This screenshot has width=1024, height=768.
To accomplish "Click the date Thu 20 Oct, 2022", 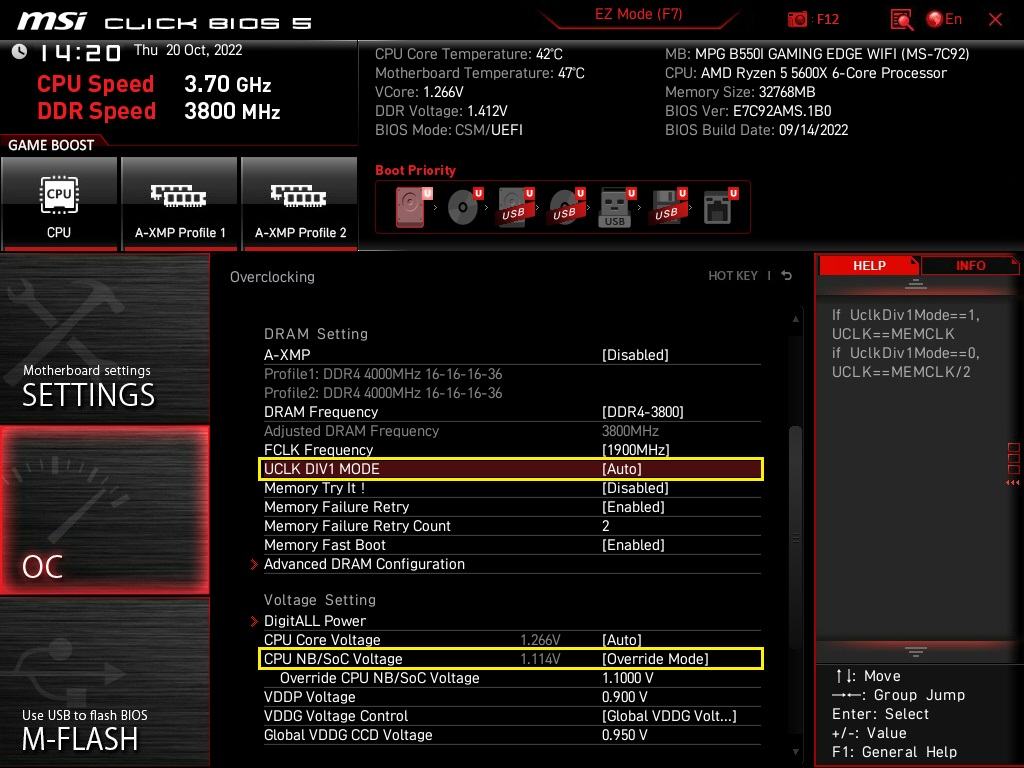I will point(188,50).
